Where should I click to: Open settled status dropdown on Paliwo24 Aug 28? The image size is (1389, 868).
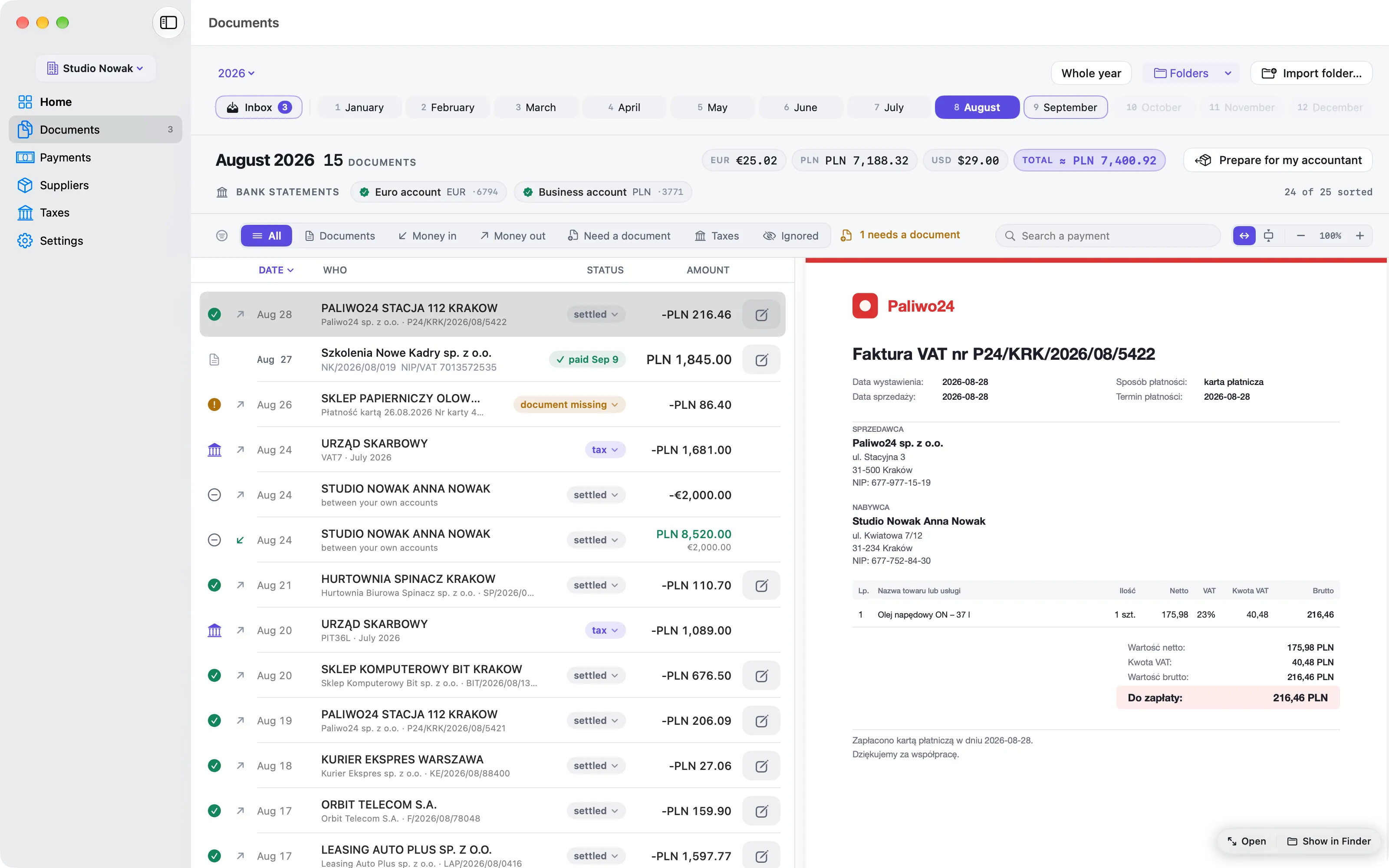(x=596, y=315)
